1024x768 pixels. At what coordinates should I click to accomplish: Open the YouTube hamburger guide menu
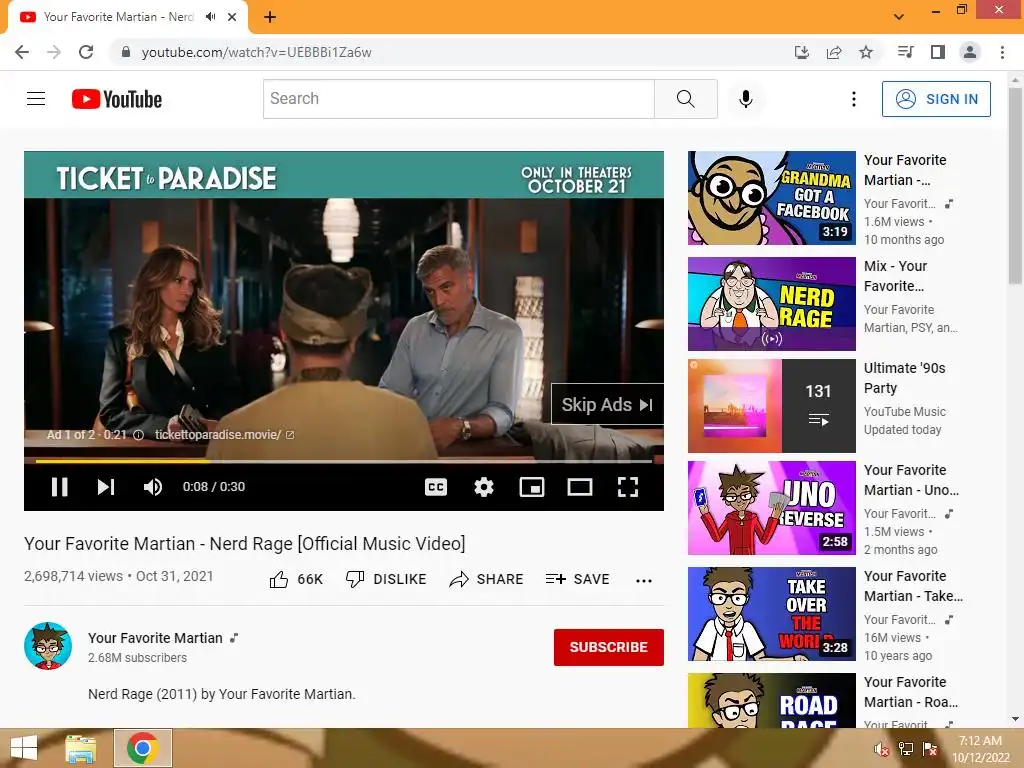(36, 99)
